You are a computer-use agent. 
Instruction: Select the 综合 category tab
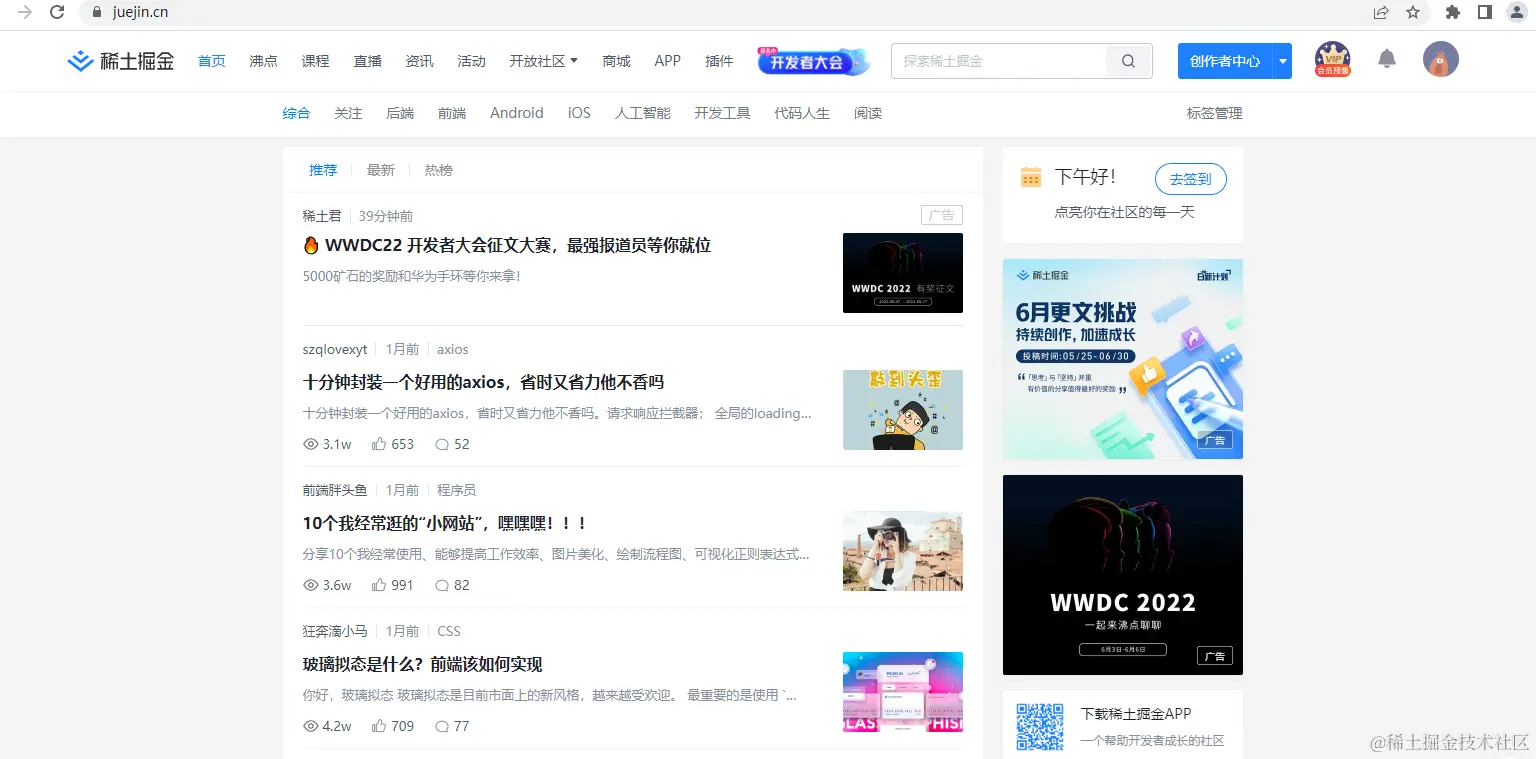click(297, 113)
